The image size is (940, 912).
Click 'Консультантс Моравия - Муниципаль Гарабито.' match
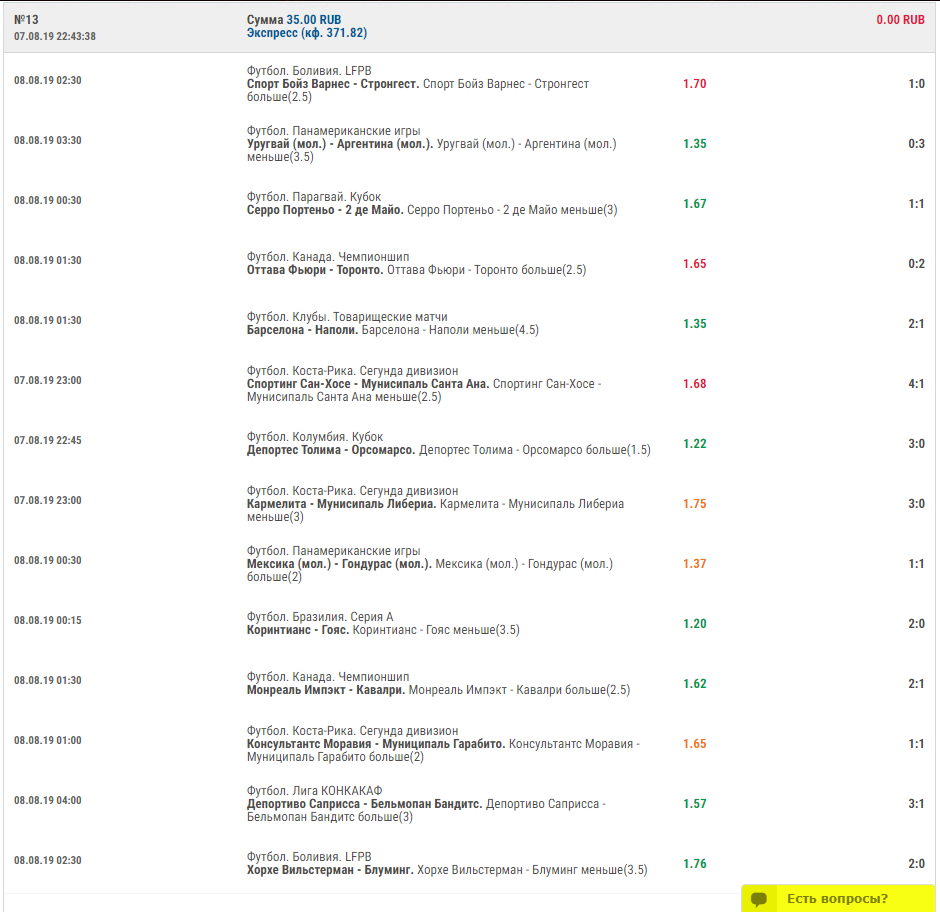point(376,744)
